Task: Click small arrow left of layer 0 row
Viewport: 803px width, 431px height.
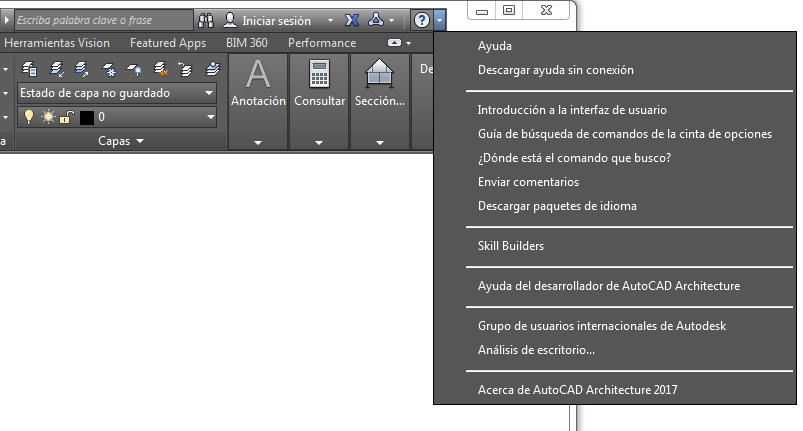Action: 5,117
